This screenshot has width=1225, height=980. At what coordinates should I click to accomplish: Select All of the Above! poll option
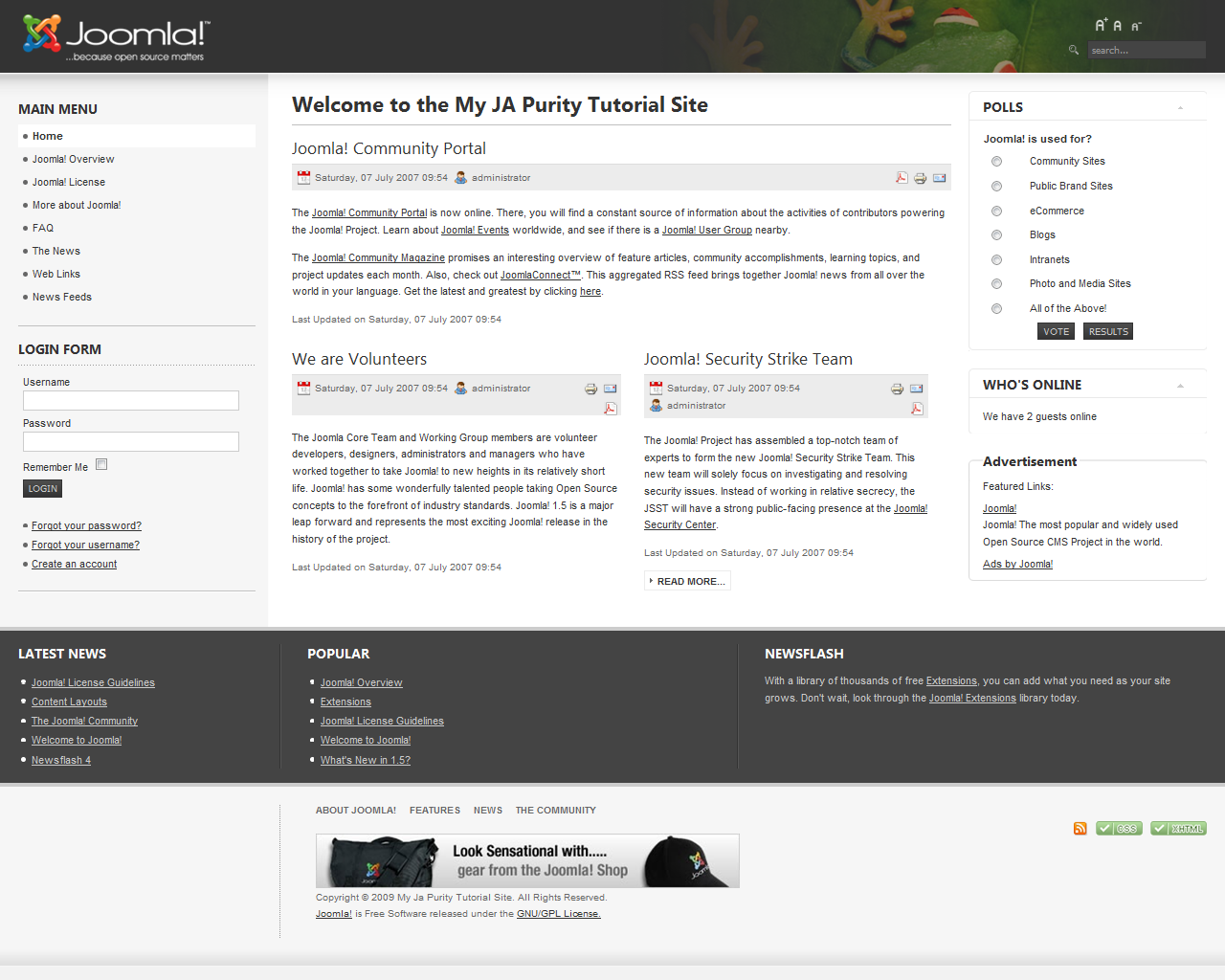coord(997,309)
